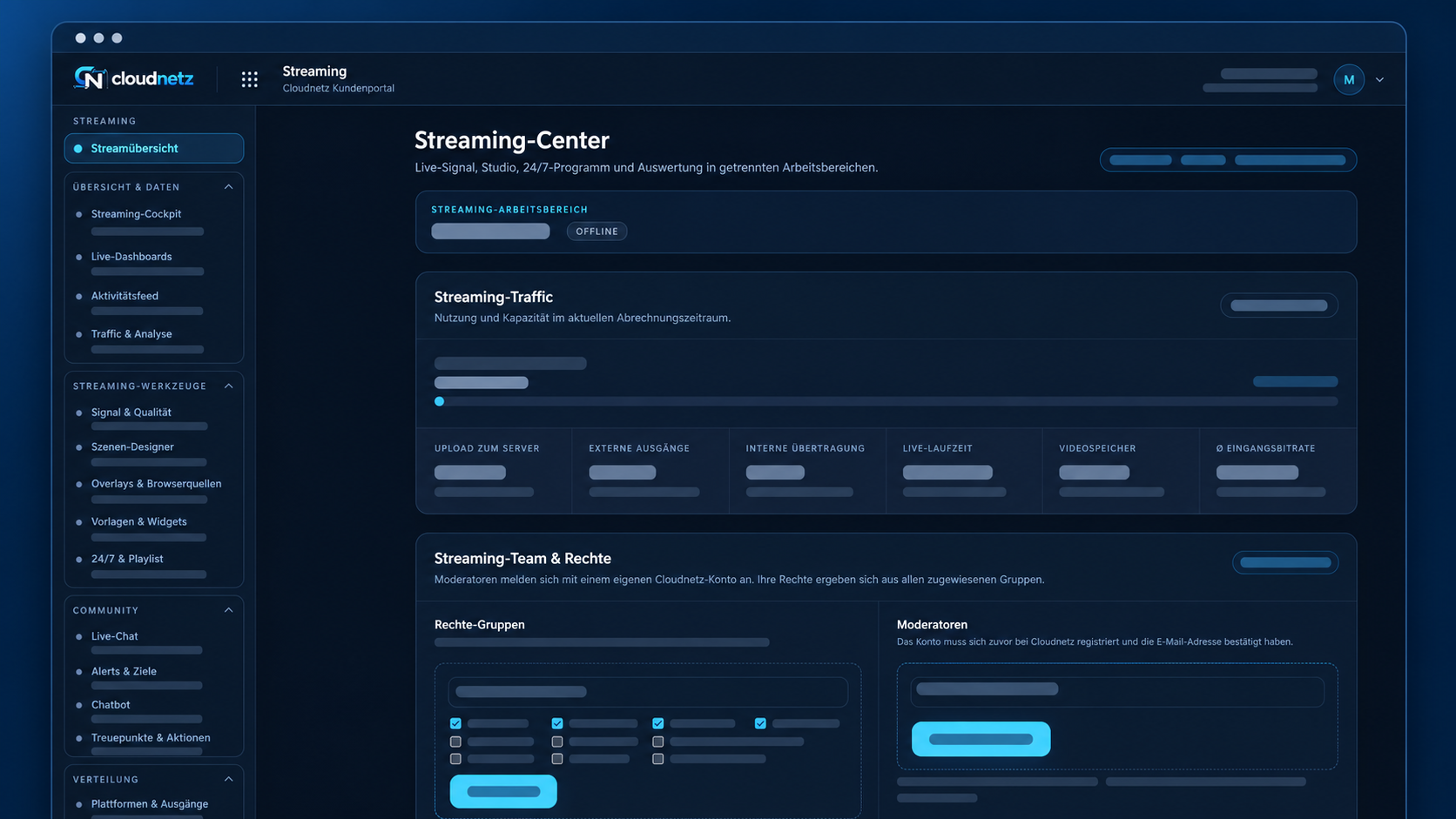Image resolution: width=1456 pixels, height=819 pixels.
Task: Click the pill button in Streaming-Traffic header
Action: [1278, 305]
